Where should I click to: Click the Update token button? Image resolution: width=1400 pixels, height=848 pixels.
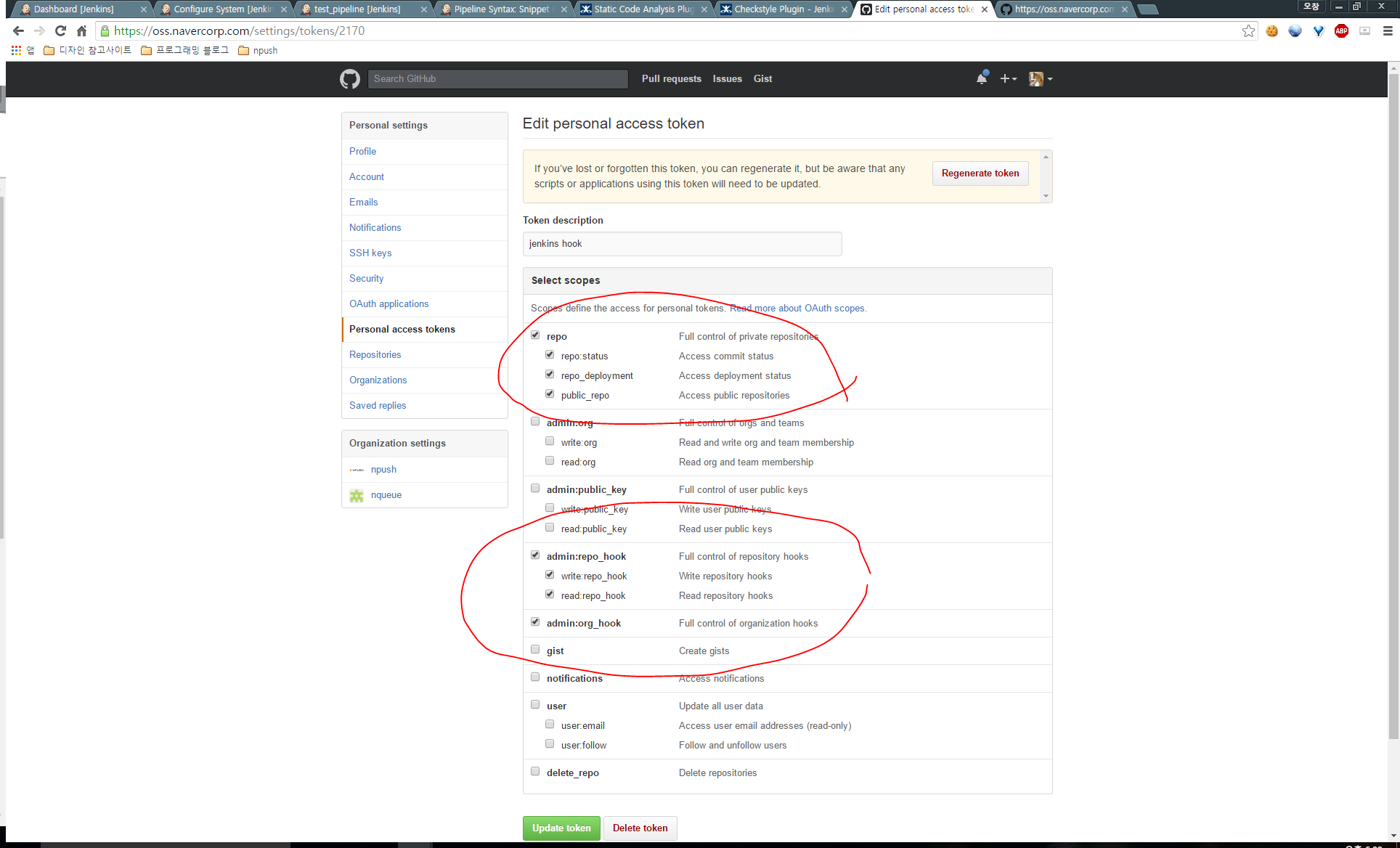click(x=561, y=828)
